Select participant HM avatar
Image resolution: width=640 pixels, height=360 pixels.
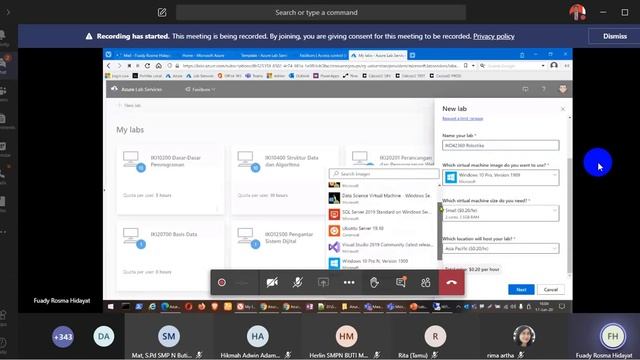346,337
